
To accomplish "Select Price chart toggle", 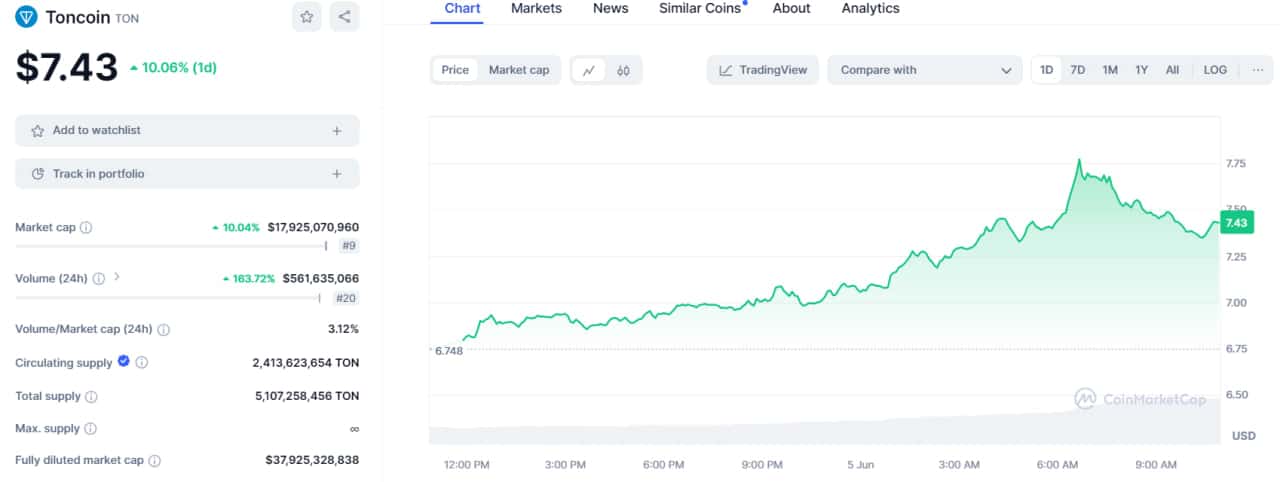I will coord(455,70).
